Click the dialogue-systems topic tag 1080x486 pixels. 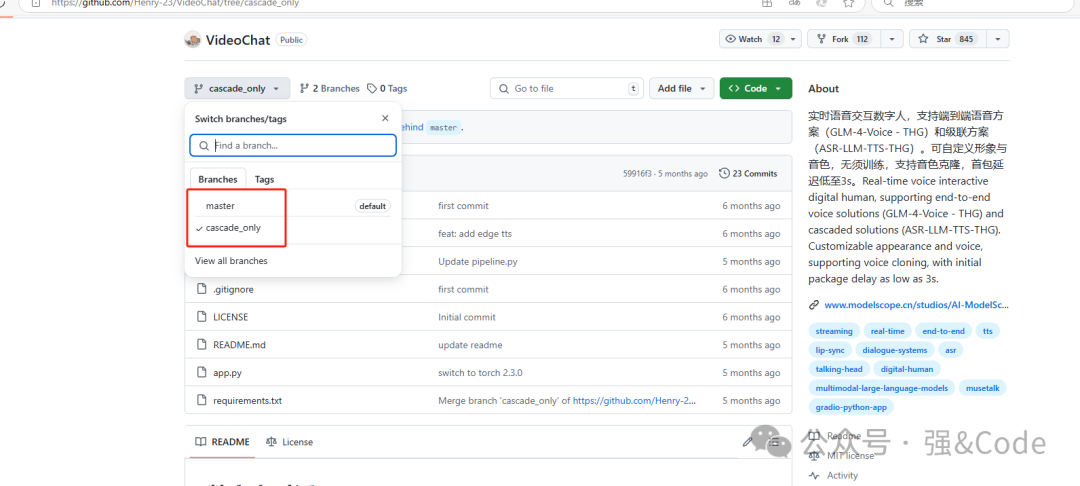pyautogui.click(x=895, y=350)
